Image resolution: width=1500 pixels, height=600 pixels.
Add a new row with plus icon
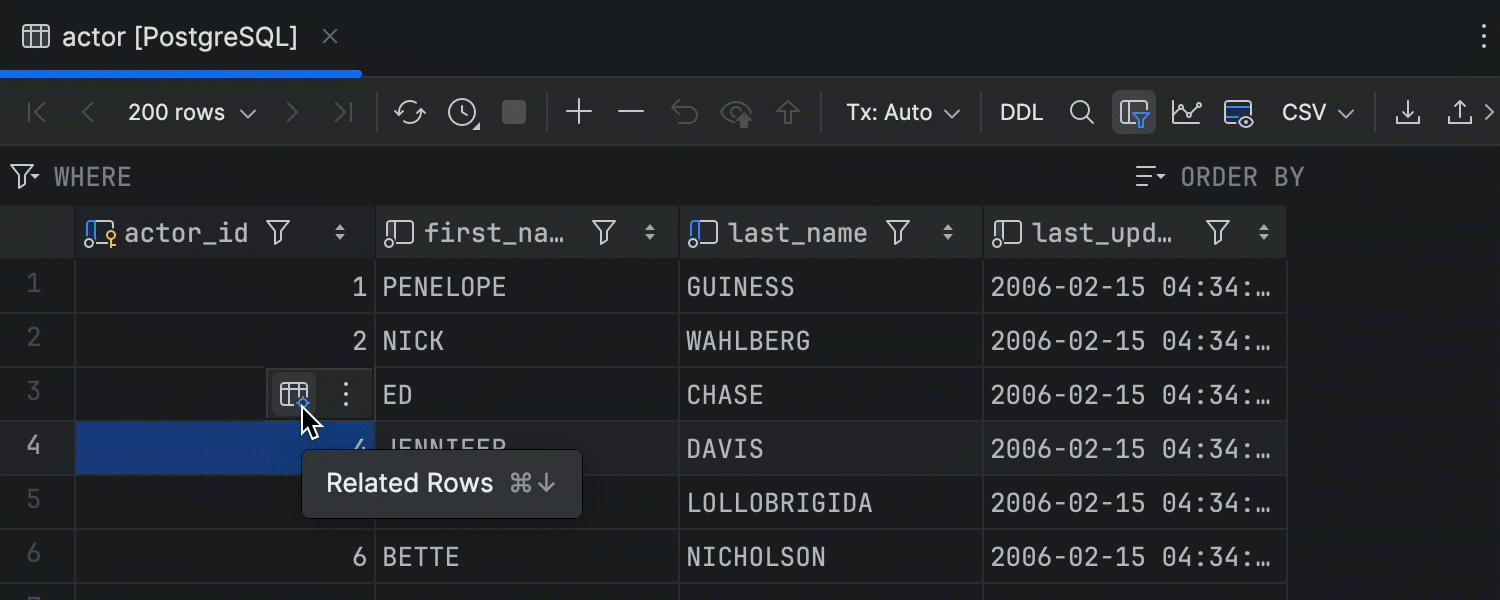coord(579,113)
